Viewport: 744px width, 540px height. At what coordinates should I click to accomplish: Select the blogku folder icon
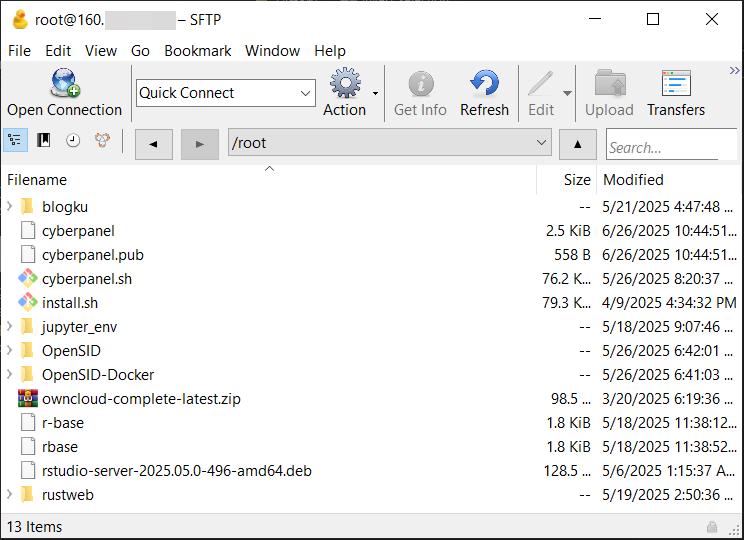[28, 206]
